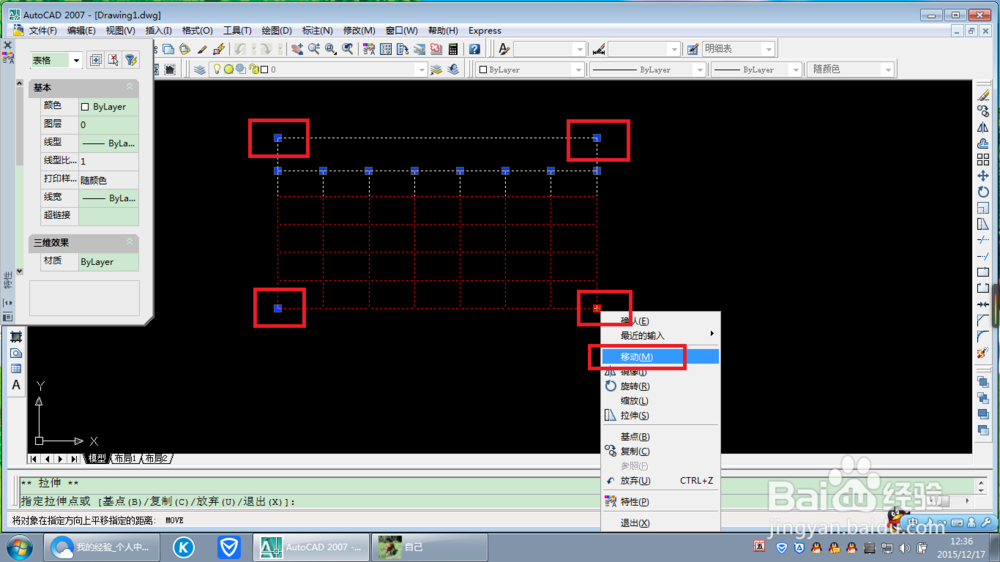The height and width of the screenshot is (562, 1000).
Task: Select the Scale tool in Modify toolbar
Action: pos(983,208)
